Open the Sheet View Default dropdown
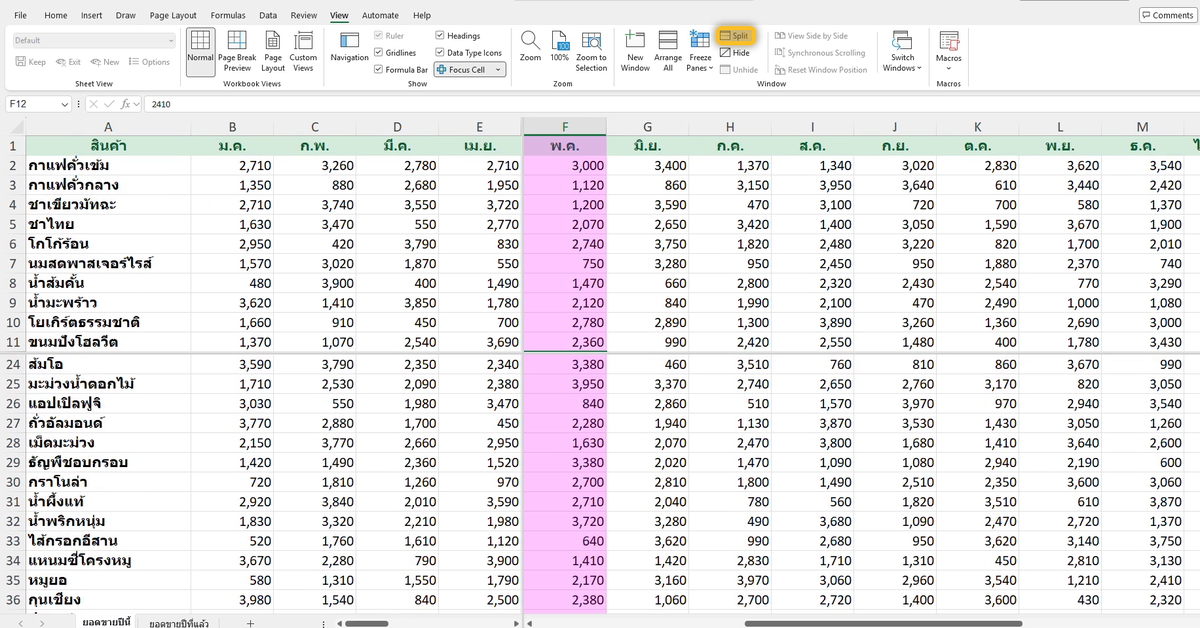 click(94, 41)
